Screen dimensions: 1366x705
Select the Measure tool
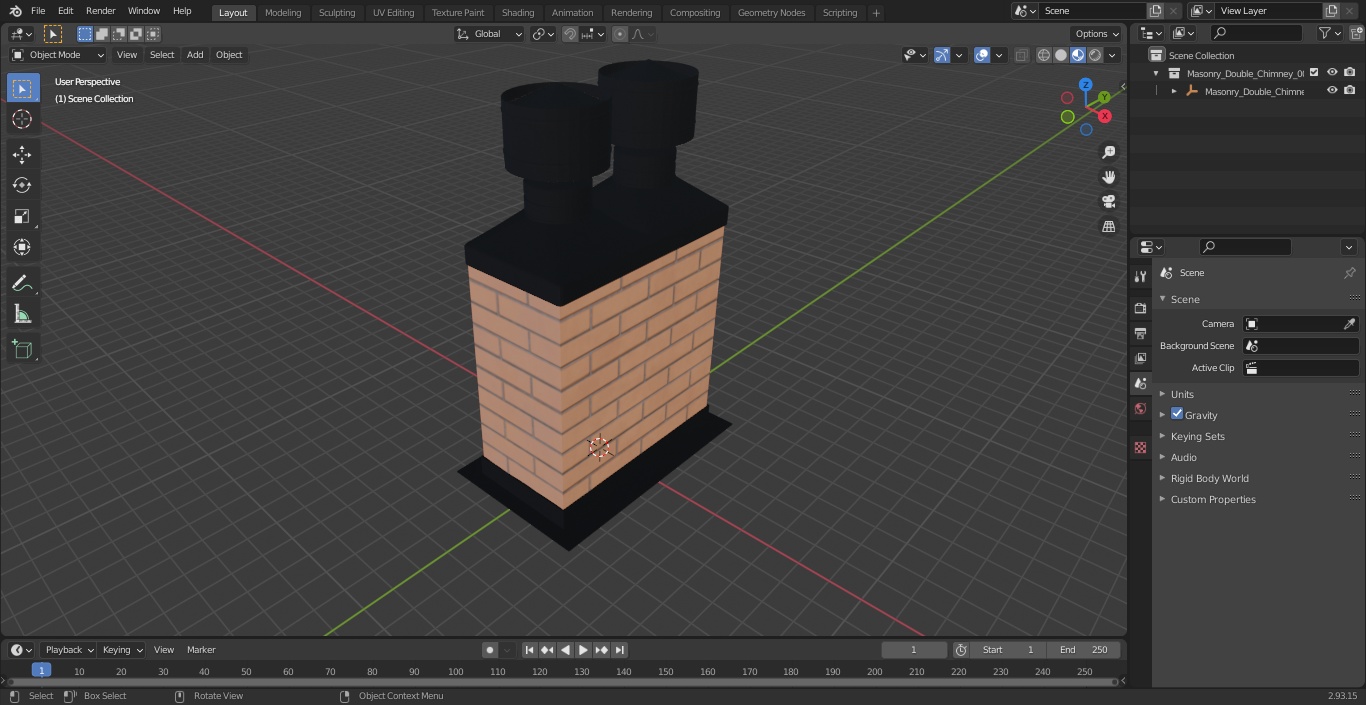tap(22, 315)
